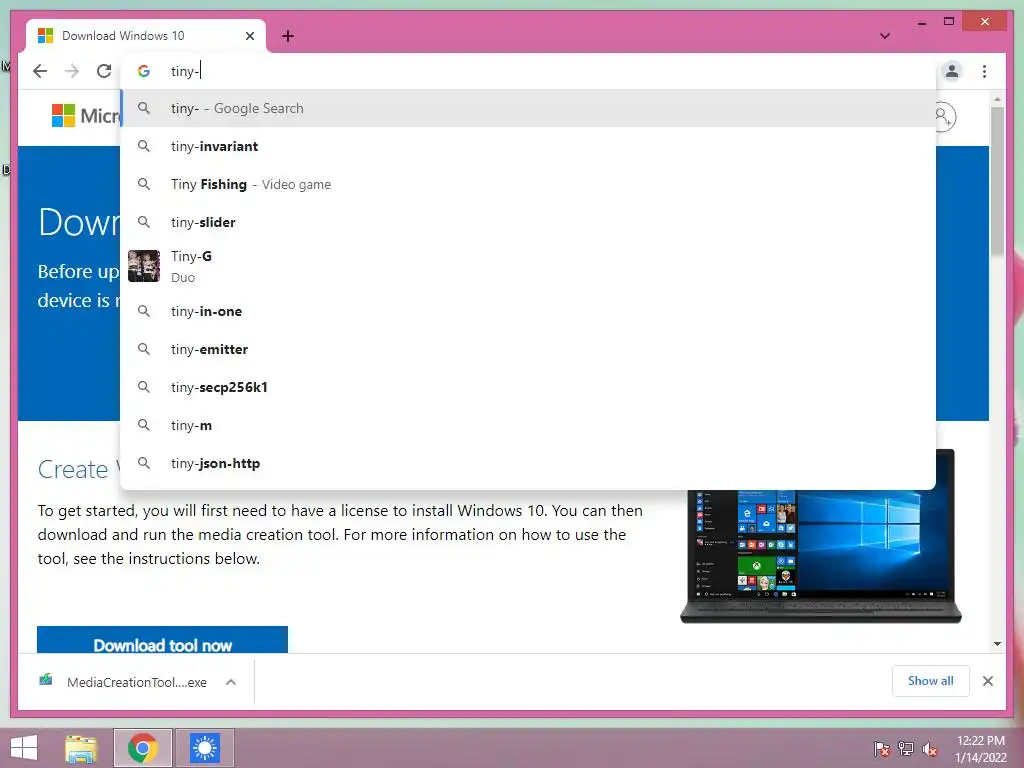Open File Explorer from the taskbar
Screen dimensions: 1024x768
point(81,748)
